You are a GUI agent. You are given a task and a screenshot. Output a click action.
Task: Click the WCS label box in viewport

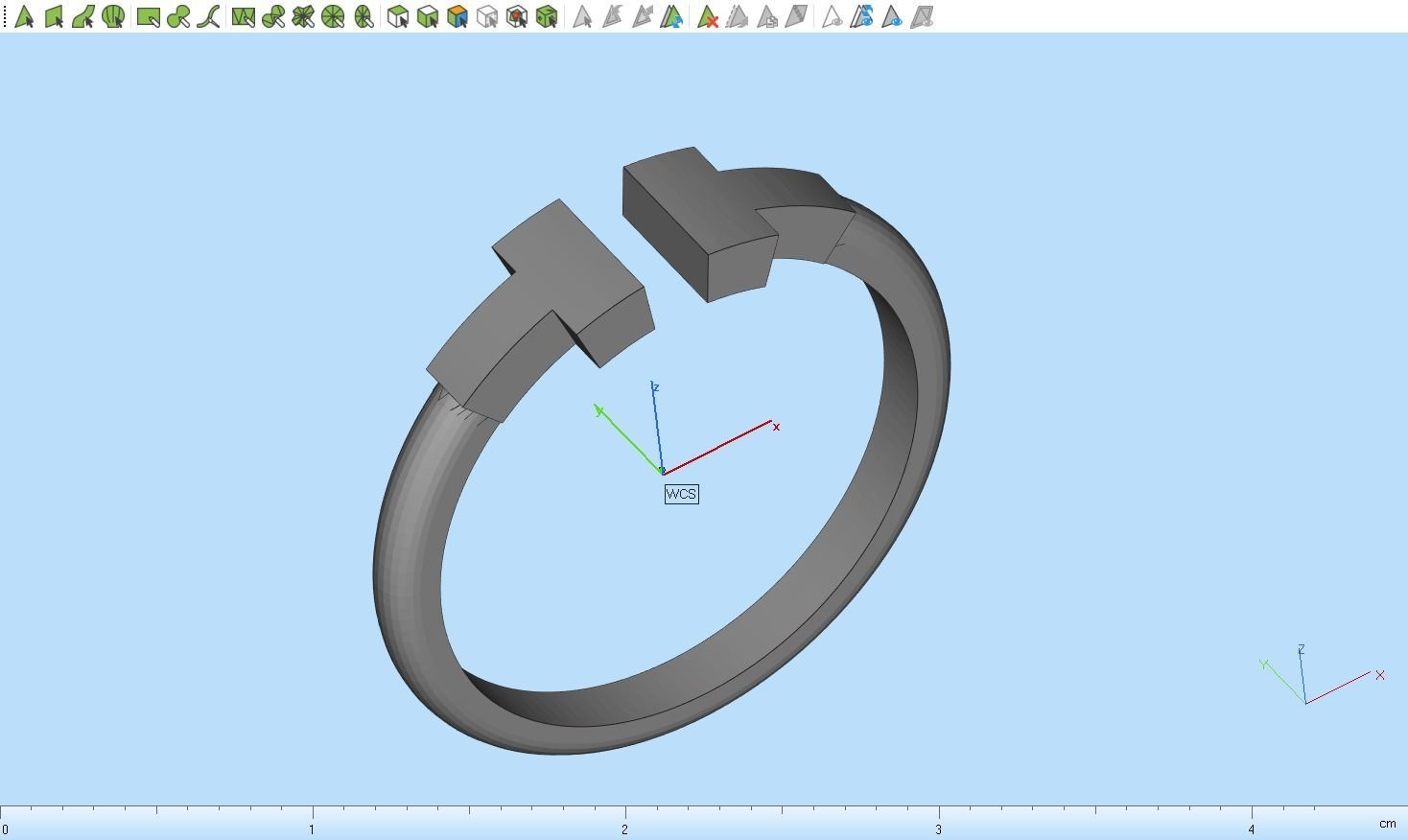(682, 494)
